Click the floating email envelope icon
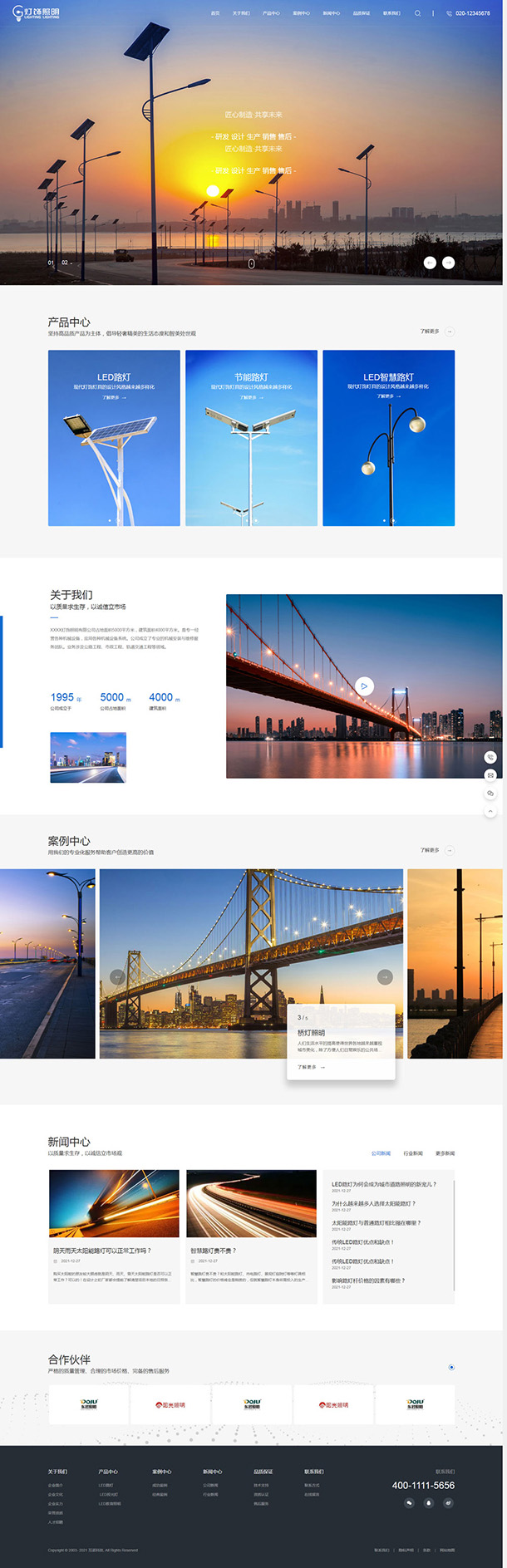 point(490,775)
